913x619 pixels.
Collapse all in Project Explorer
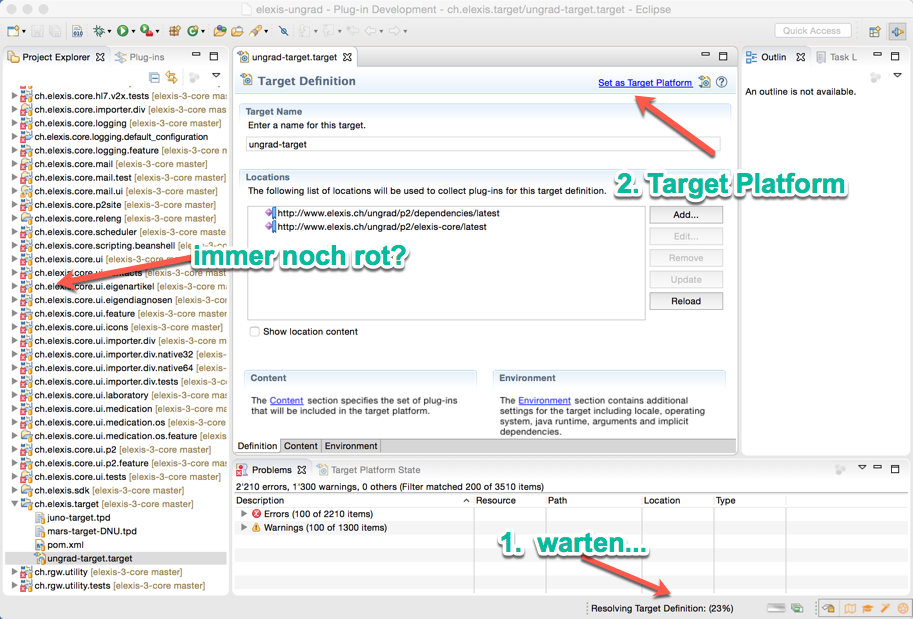click(x=154, y=77)
